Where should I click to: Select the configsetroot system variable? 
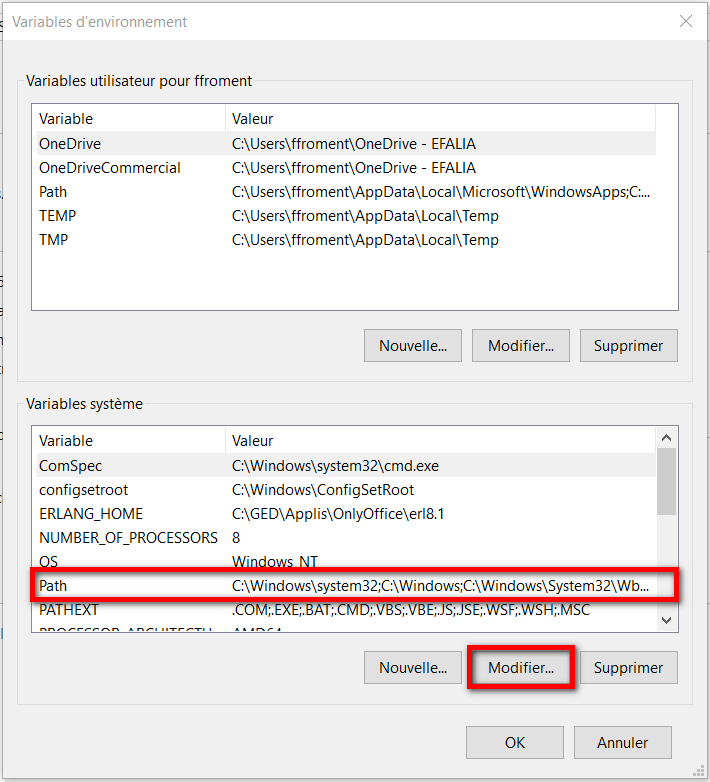coord(83,490)
